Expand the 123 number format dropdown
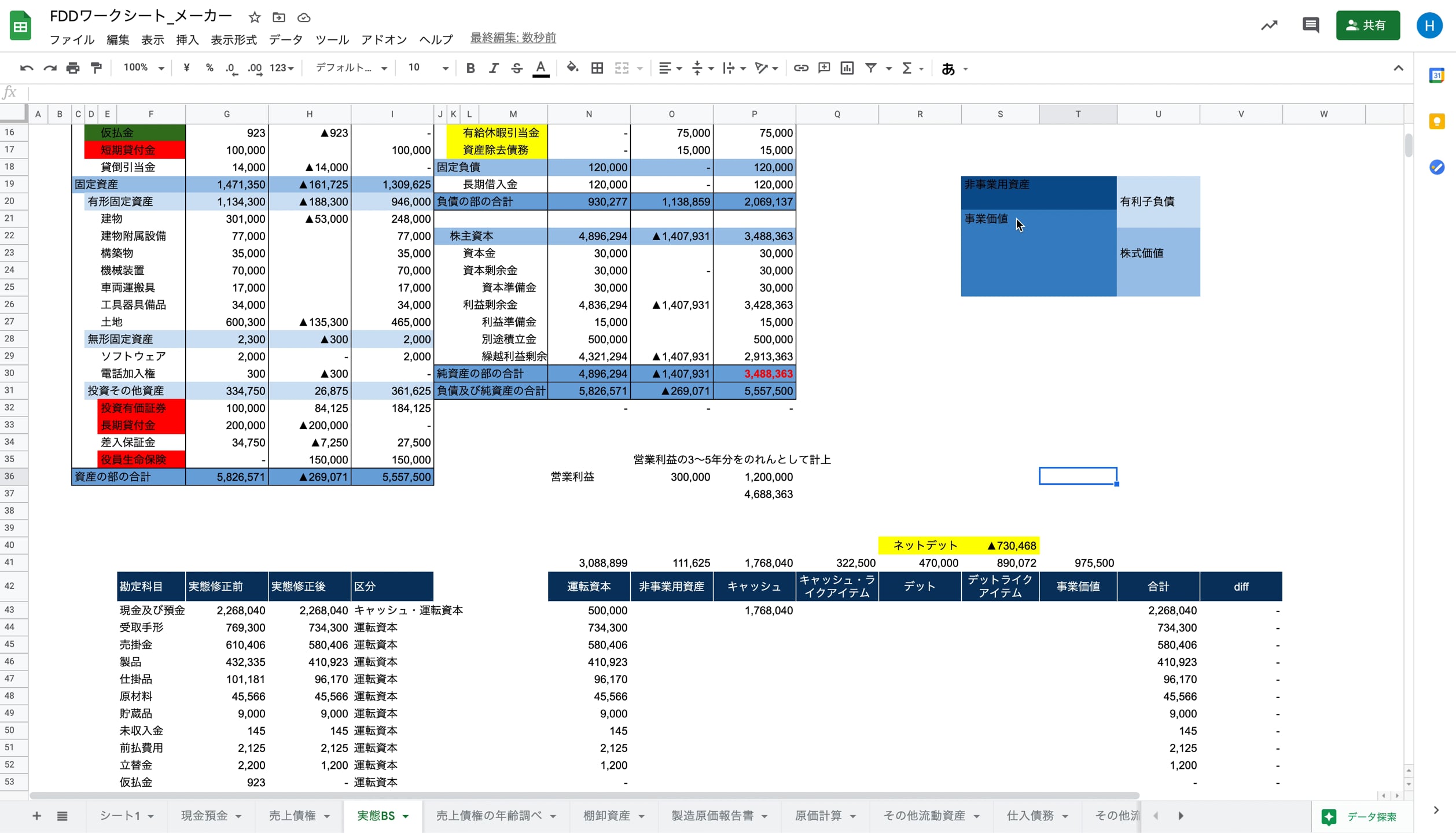Image resolution: width=1456 pixels, height=833 pixels. pyautogui.click(x=282, y=68)
